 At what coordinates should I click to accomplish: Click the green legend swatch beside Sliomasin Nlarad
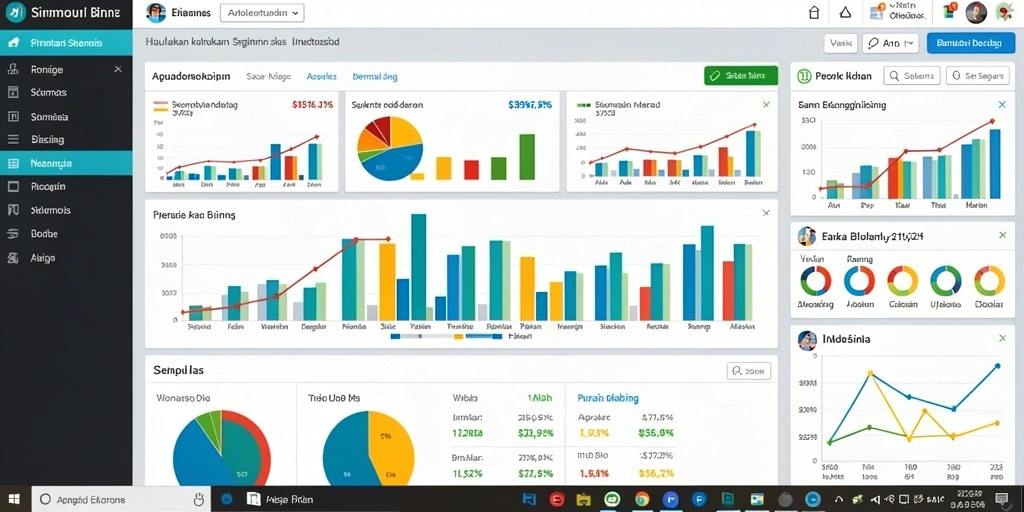(584, 104)
